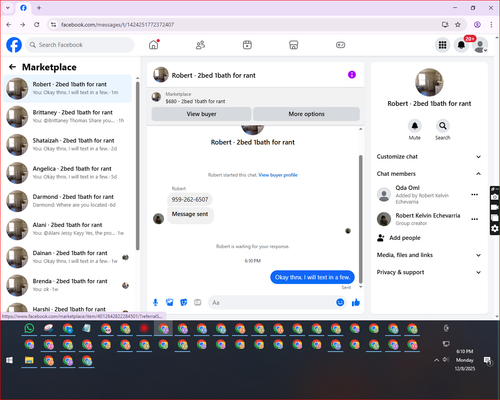Bookmark this page with the star icon
This screenshot has height=400, width=500.
click(x=458, y=25)
